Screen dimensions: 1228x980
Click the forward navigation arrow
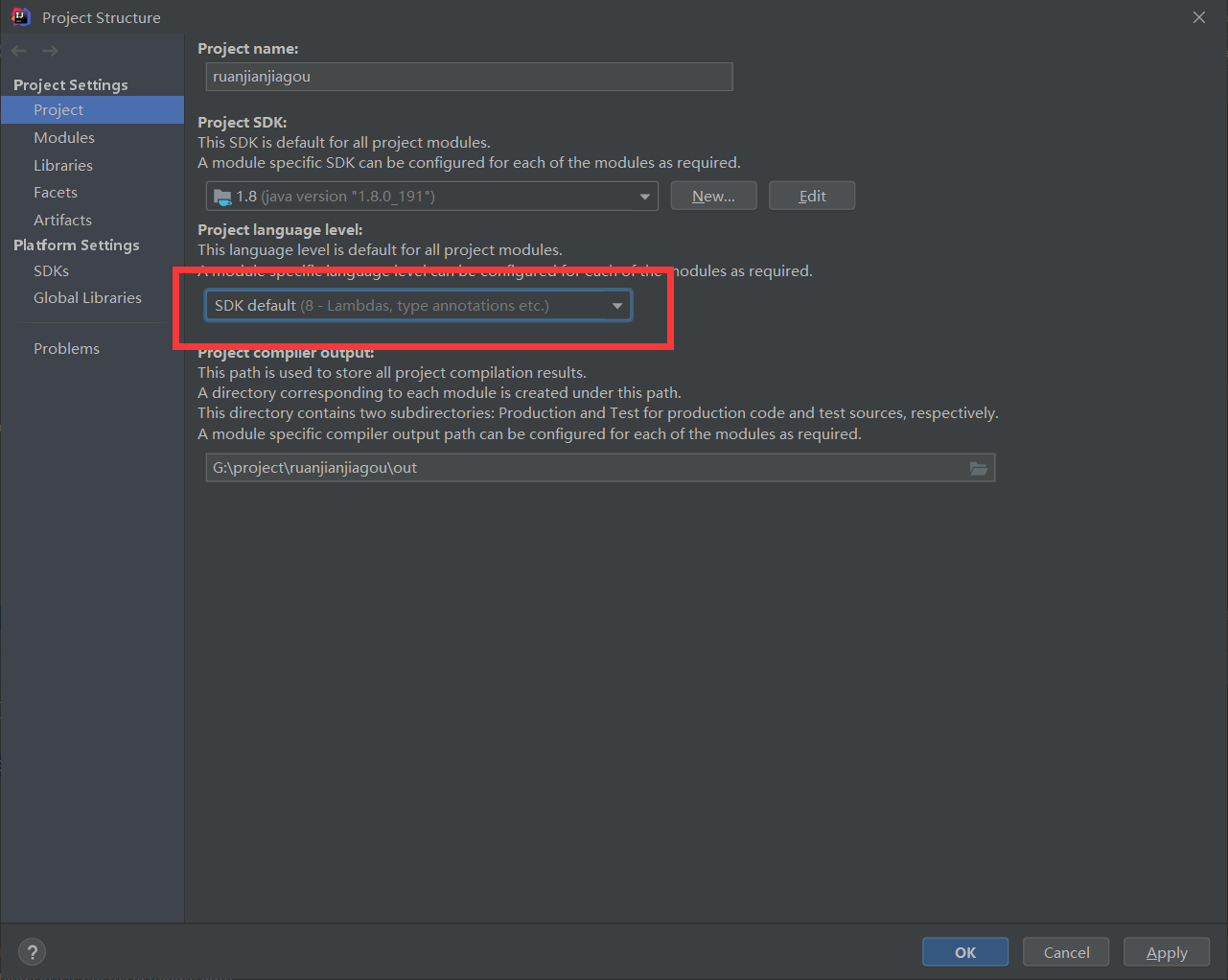click(x=50, y=51)
